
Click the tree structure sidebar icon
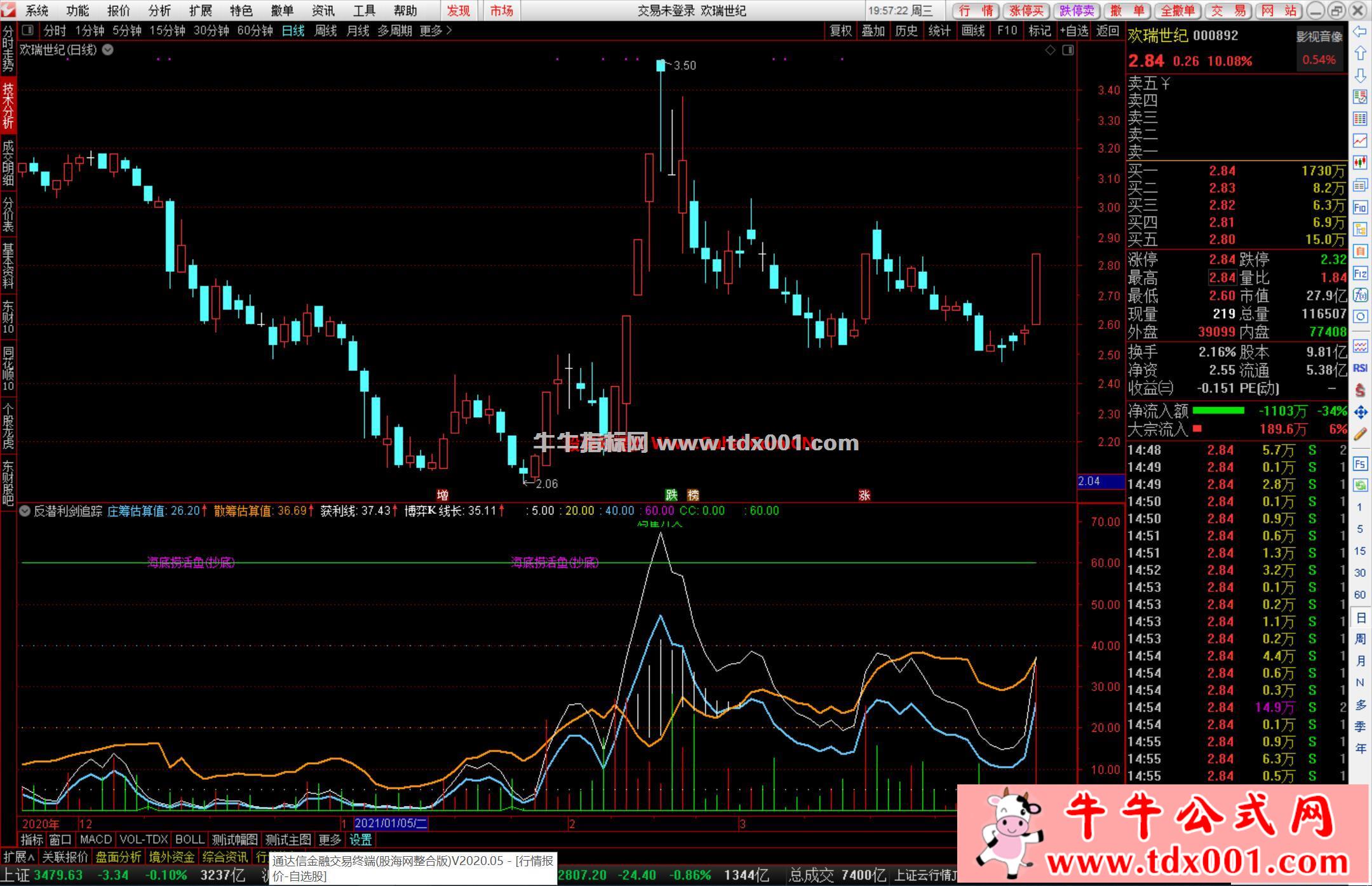(x=1360, y=229)
